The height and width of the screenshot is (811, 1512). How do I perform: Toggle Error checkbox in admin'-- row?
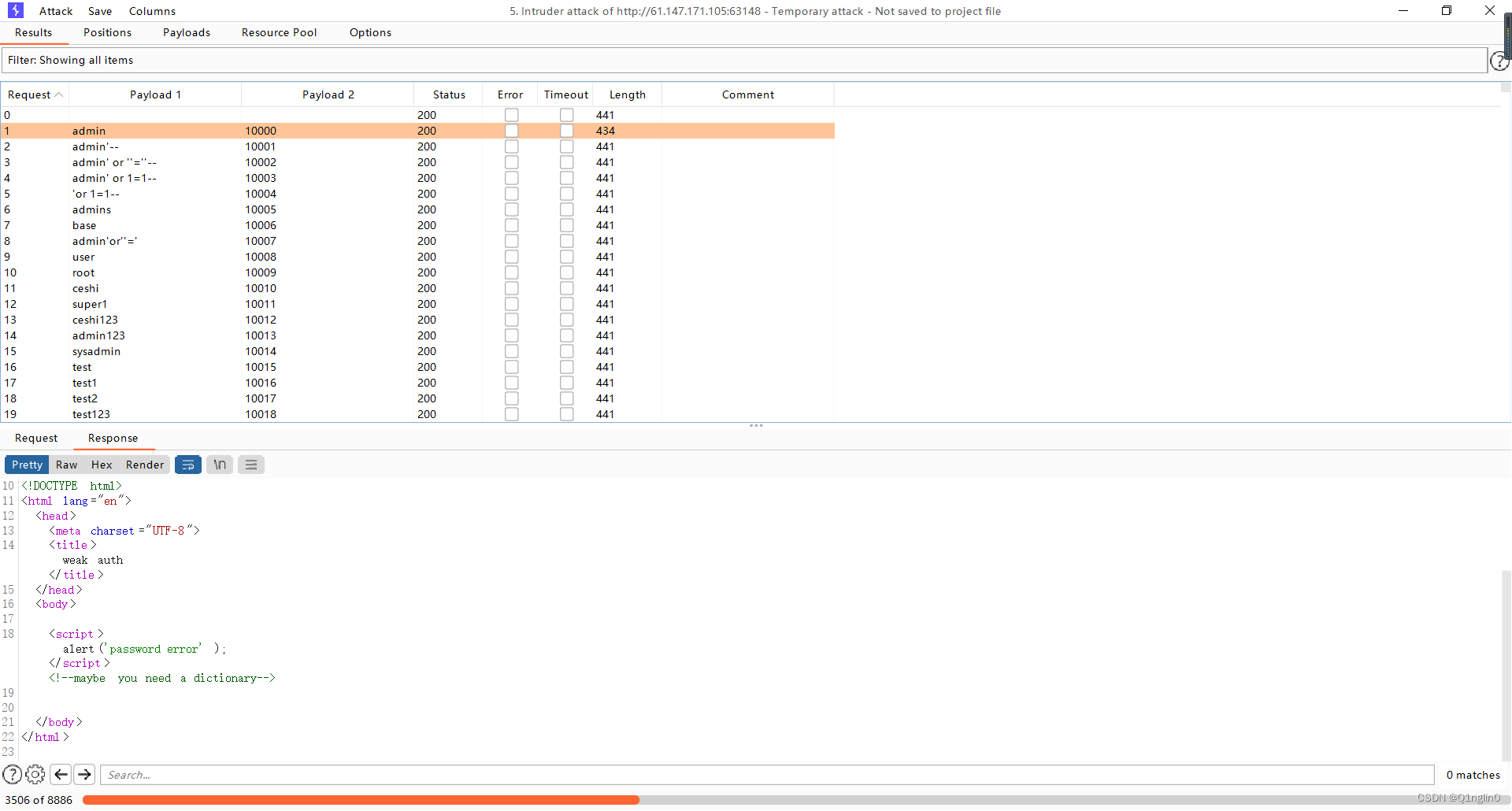[512, 146]
